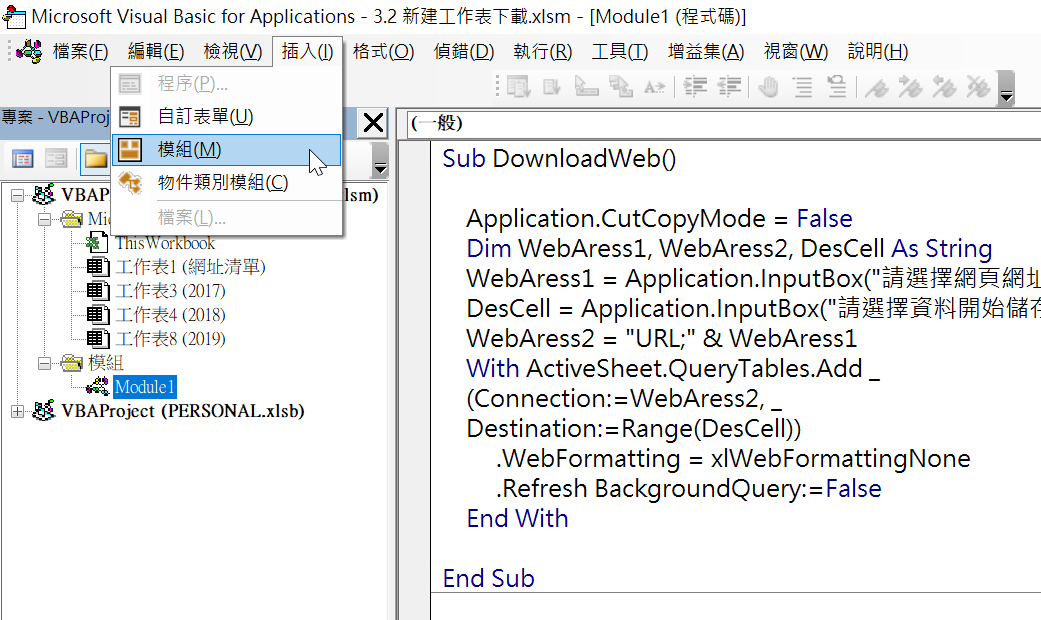1041x620 pixels.
Task: Click the View Microsoft Excel icon left of the File menu
Action: coord(29,51)
